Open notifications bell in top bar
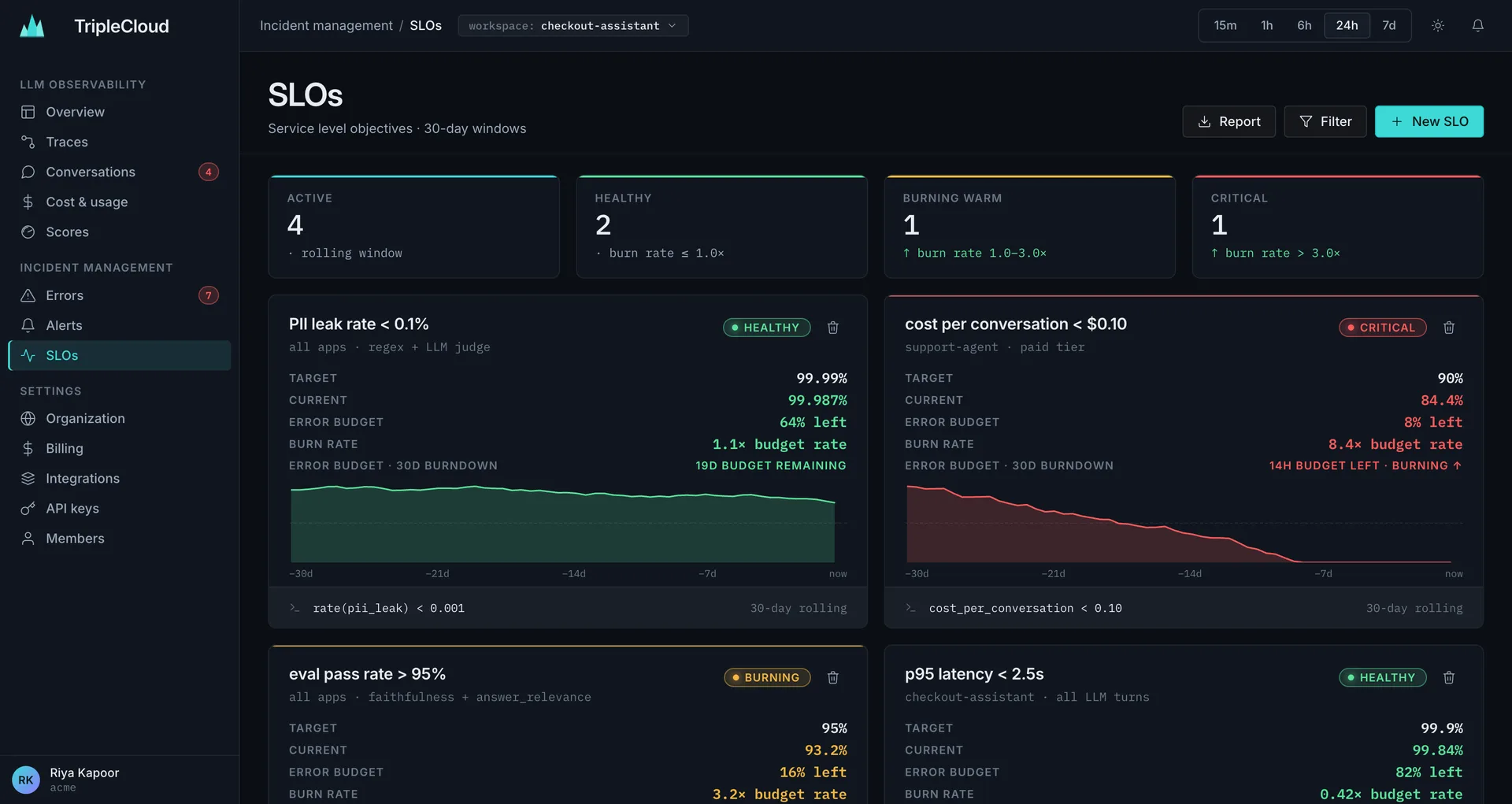Screen dimensions: 1512x804 coord(1478,26)
